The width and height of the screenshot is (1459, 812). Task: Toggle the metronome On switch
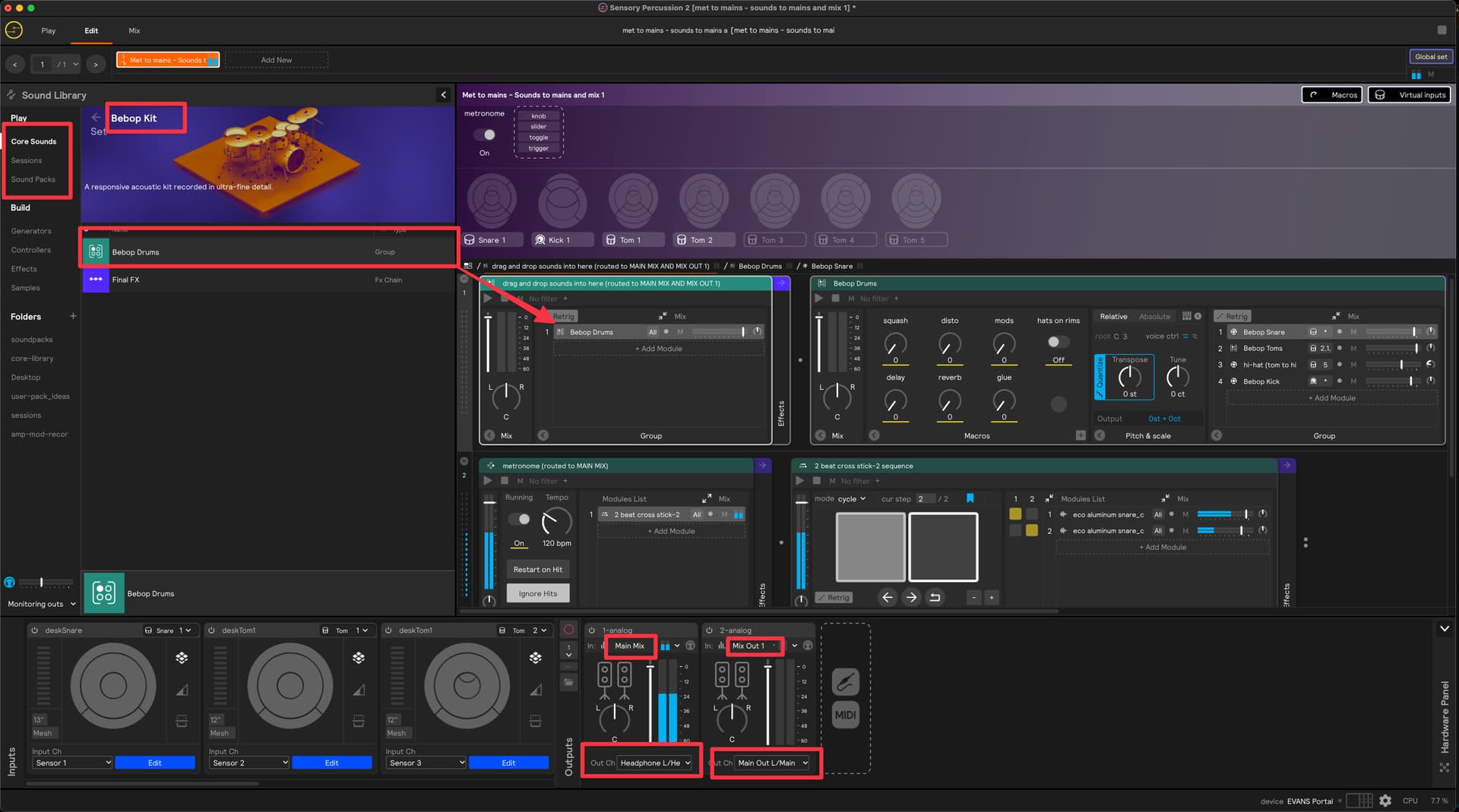(485, 134)
